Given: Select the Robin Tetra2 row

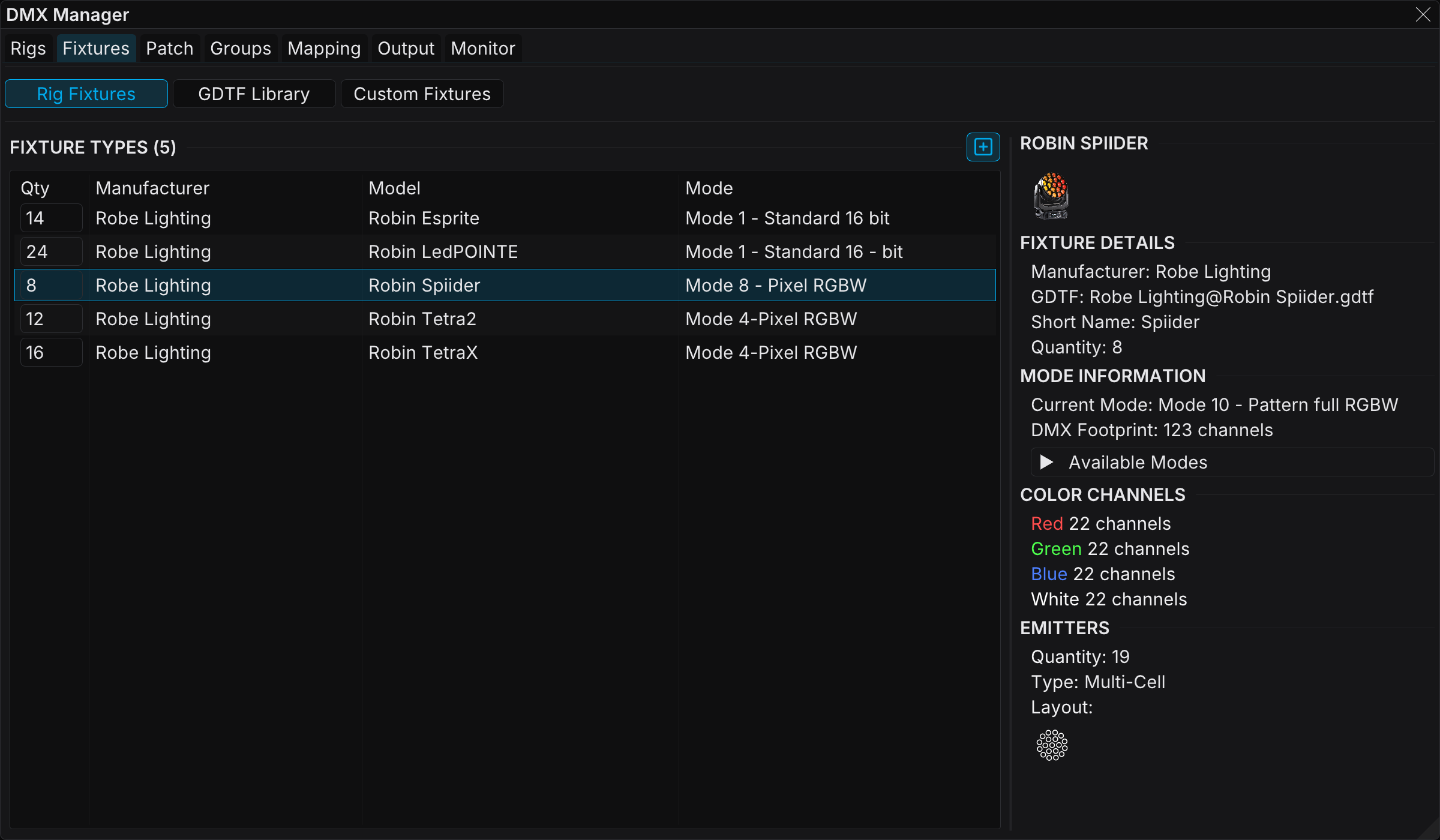Looking at the screenshot, I should tap(505, 319).
